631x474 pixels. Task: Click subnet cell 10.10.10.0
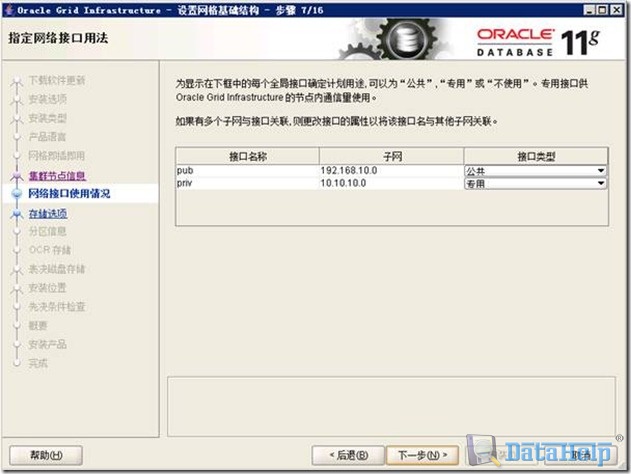[391, 183]
